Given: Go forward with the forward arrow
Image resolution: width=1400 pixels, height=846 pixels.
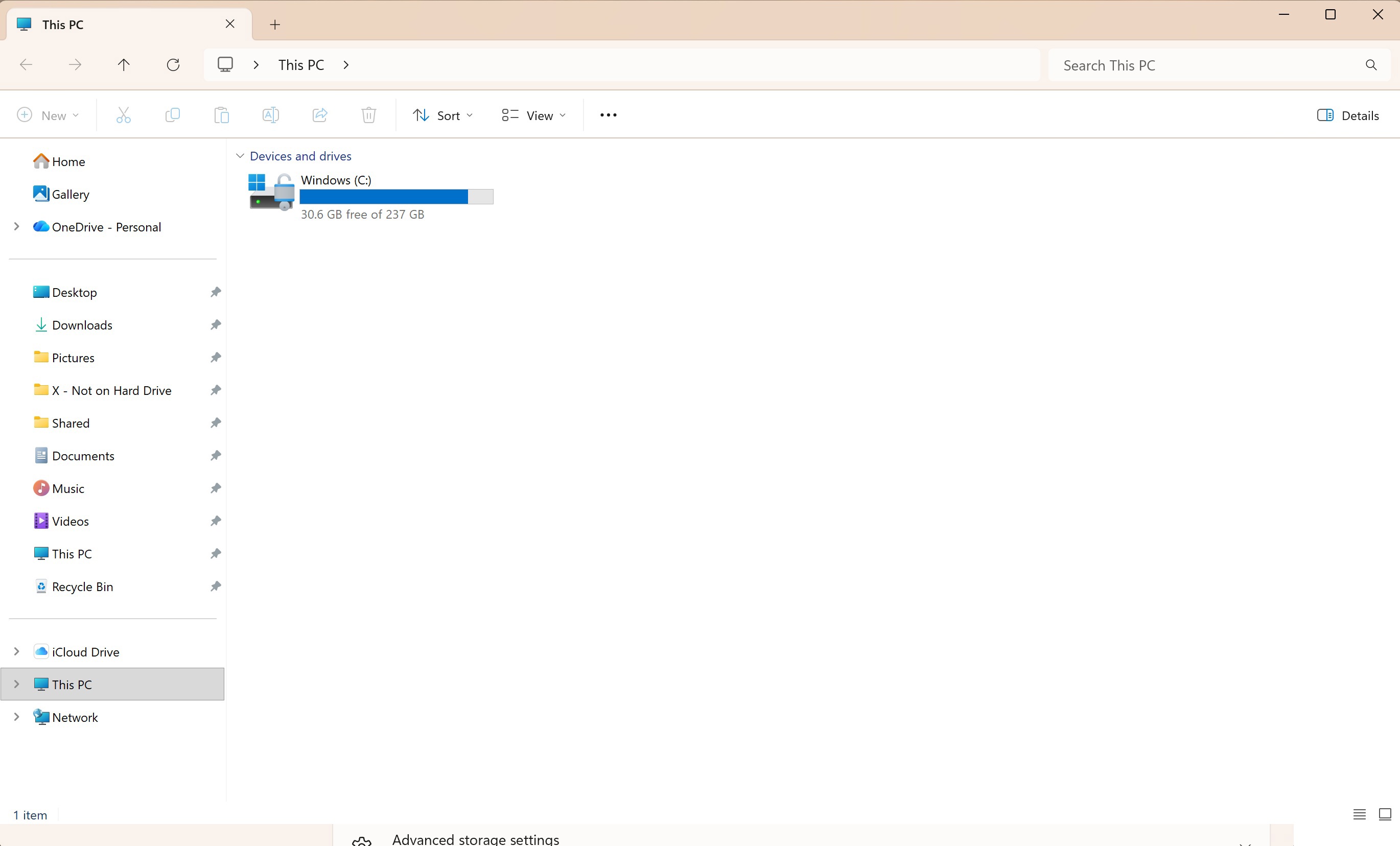Looking at the screenshot, I should (x=75, y=65).
